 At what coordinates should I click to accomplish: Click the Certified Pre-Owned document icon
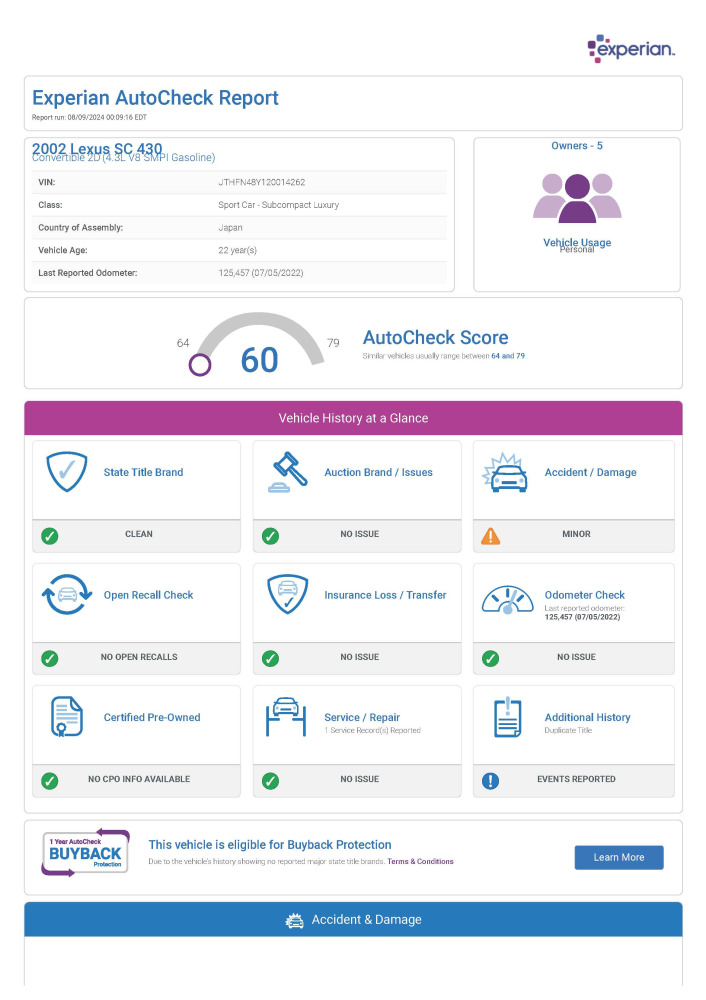click(x=67, y=718)
